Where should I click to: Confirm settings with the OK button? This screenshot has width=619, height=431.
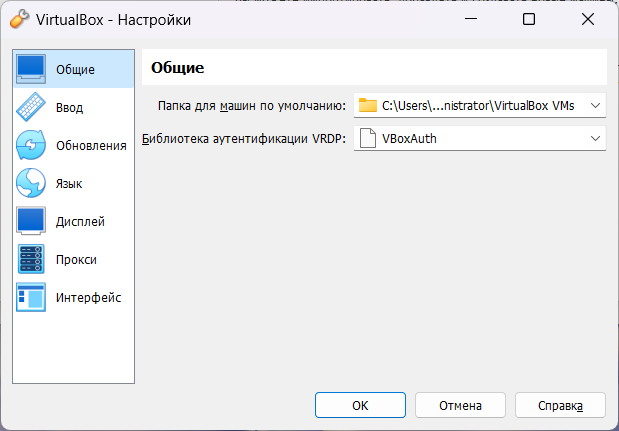click(360, 405)
